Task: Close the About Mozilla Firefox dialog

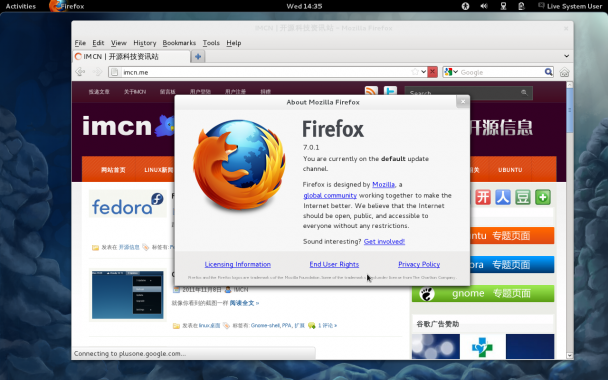Action: [463, 102]
